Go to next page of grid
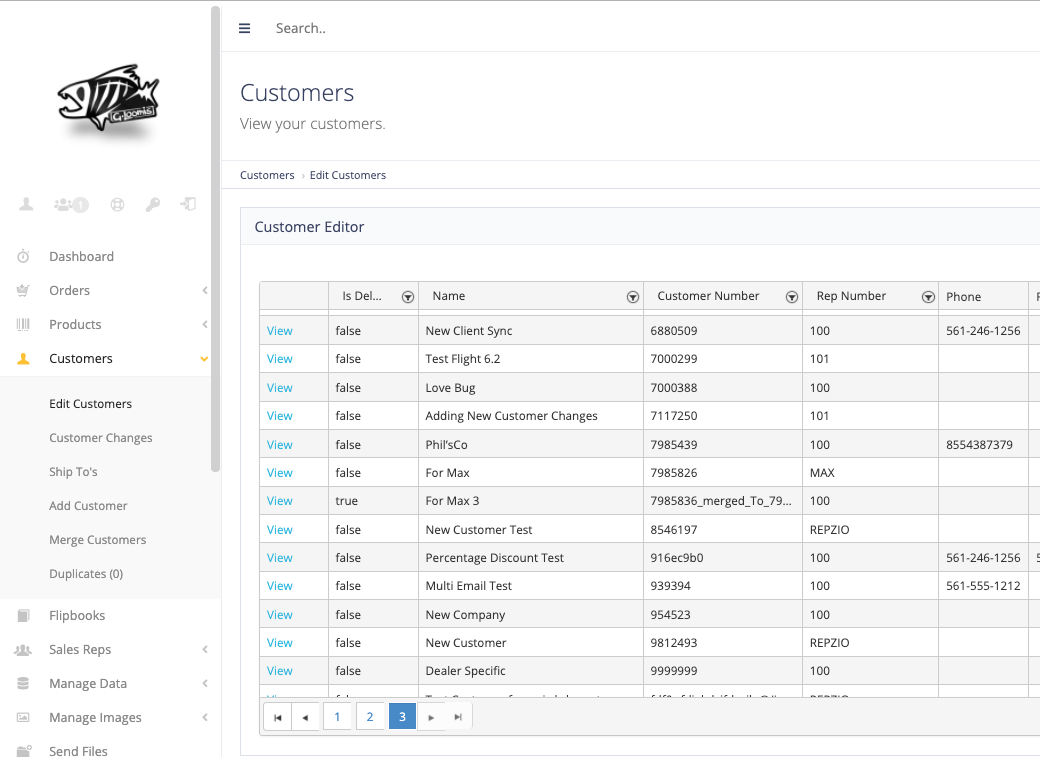This screenshot has width=1040, height=757. click(431, 717)
